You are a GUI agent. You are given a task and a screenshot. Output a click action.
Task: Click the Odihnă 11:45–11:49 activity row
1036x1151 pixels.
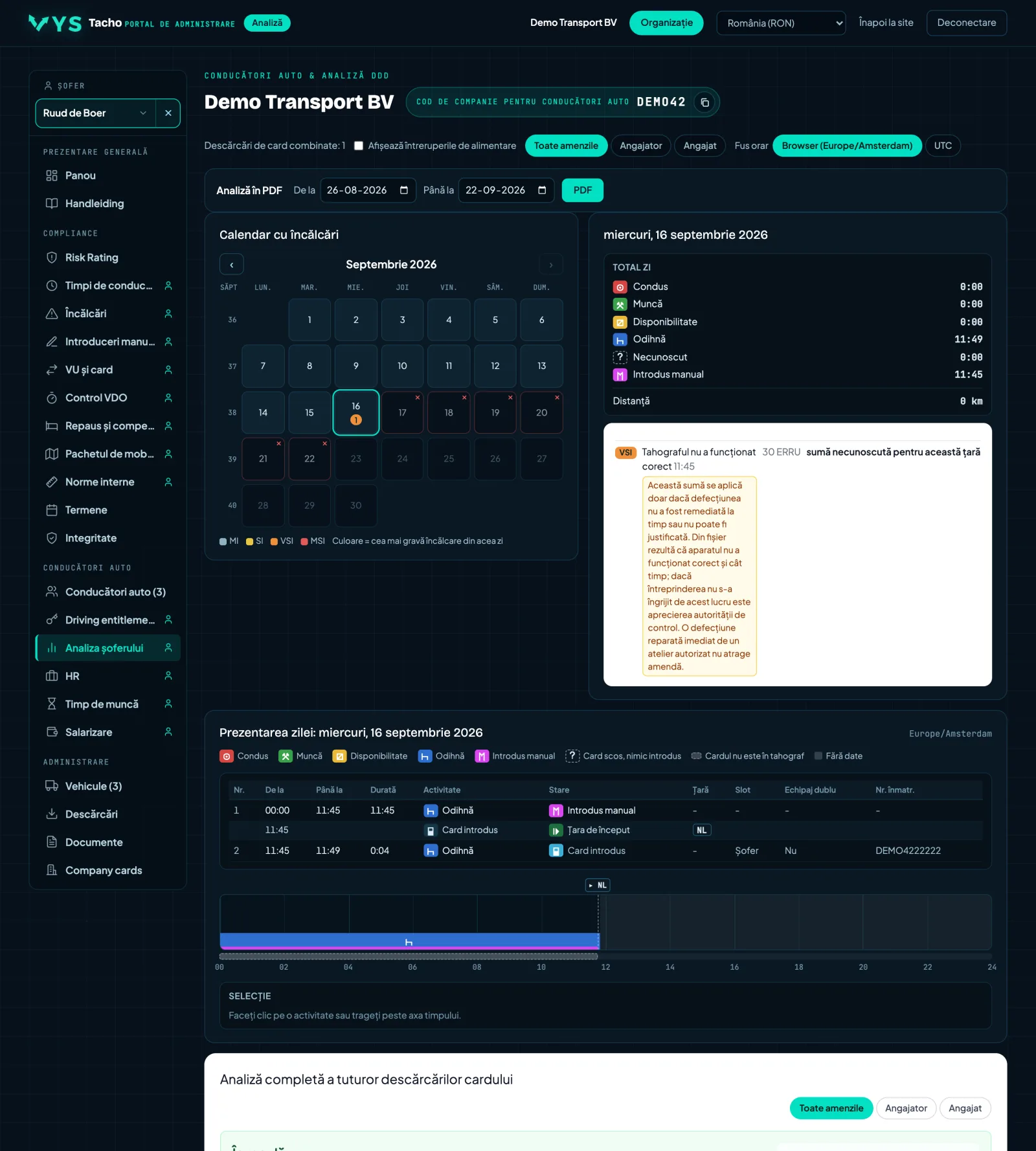pos(605,851)
